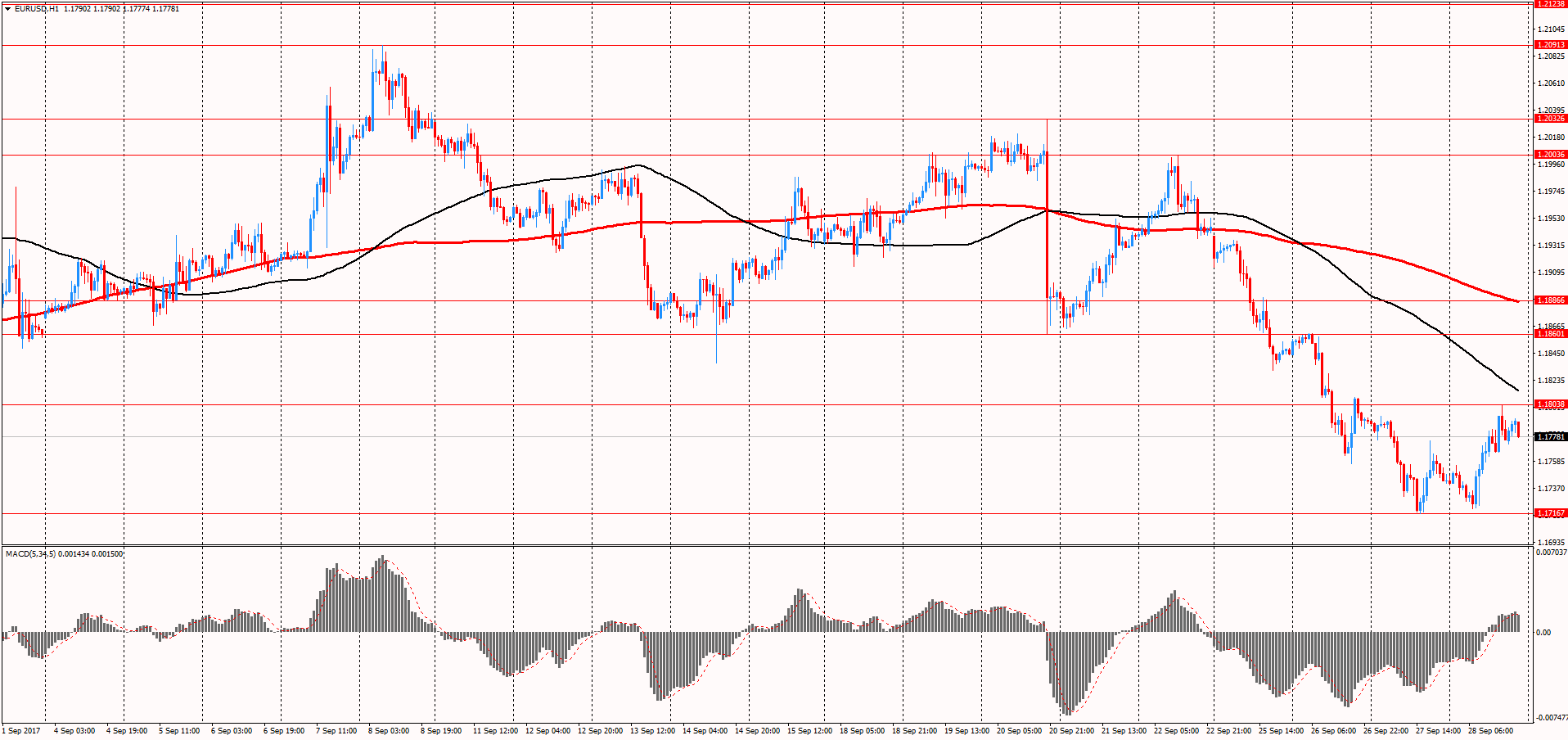Click the 1.20036 red price tag
The width and height of the screenshot is (1568, 740).
click(1550, 155)
